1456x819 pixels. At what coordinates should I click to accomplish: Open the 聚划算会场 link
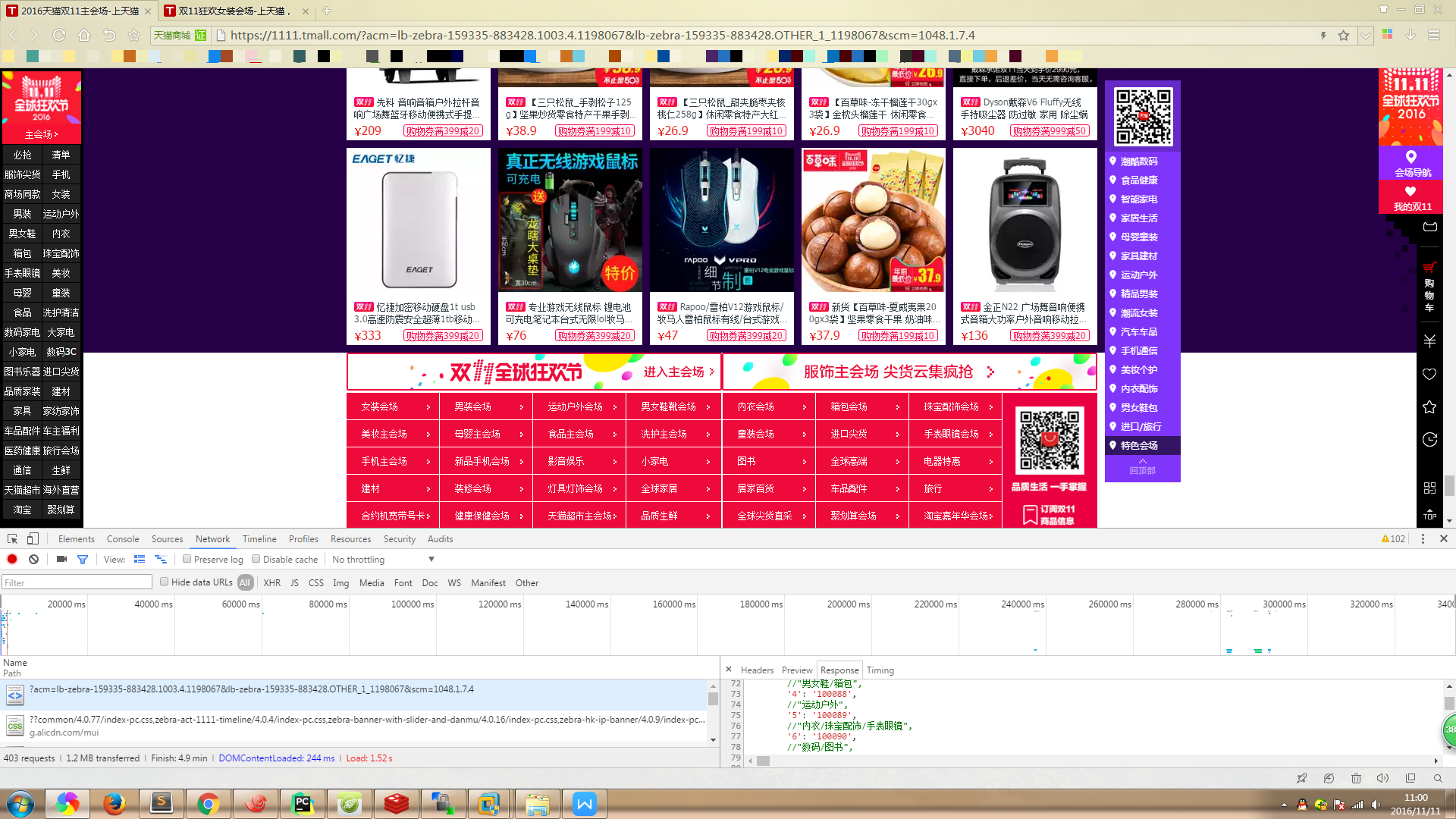pos(853,516)
